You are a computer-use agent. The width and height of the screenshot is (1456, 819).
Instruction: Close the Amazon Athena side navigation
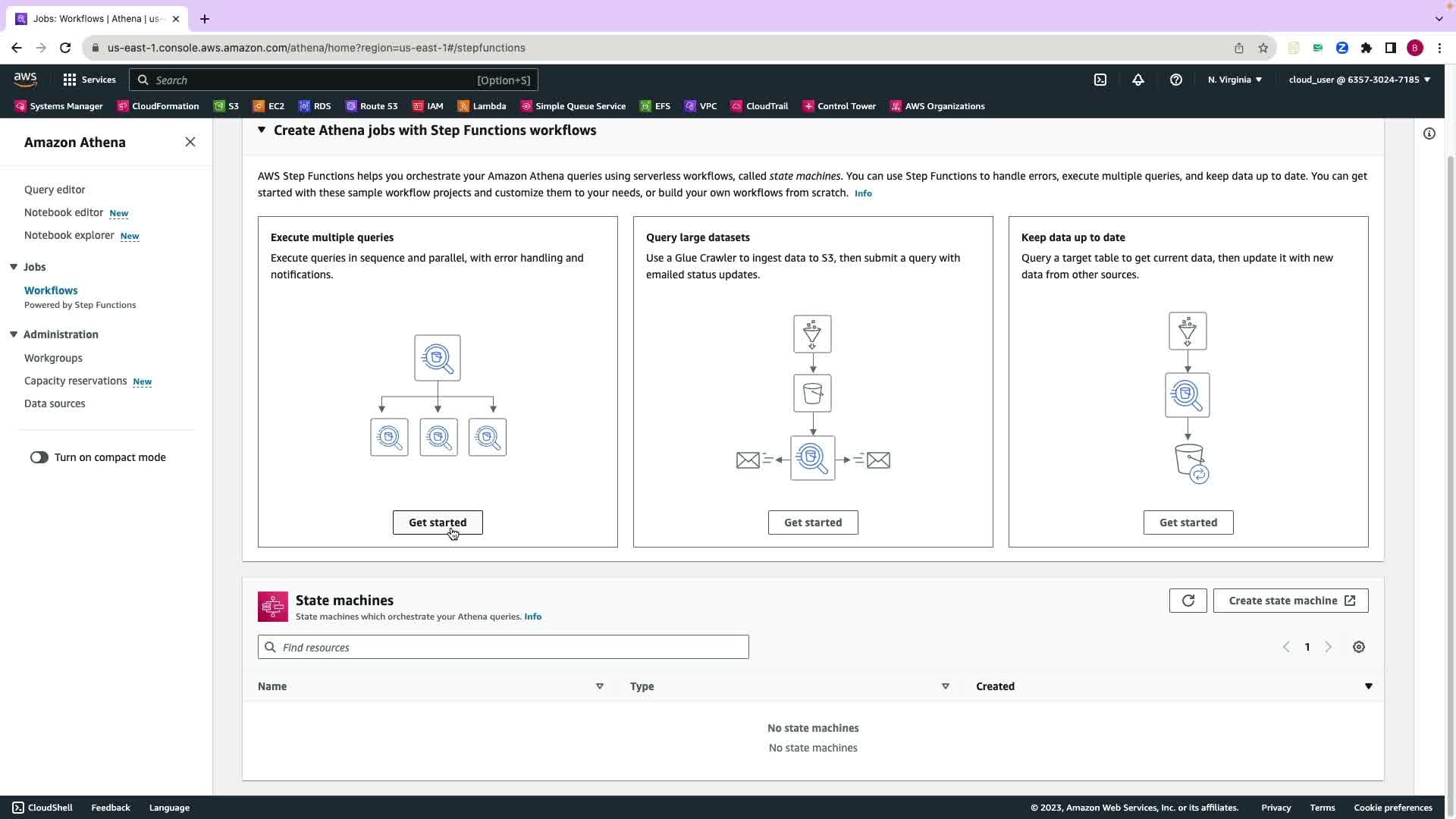pos(190,142)
